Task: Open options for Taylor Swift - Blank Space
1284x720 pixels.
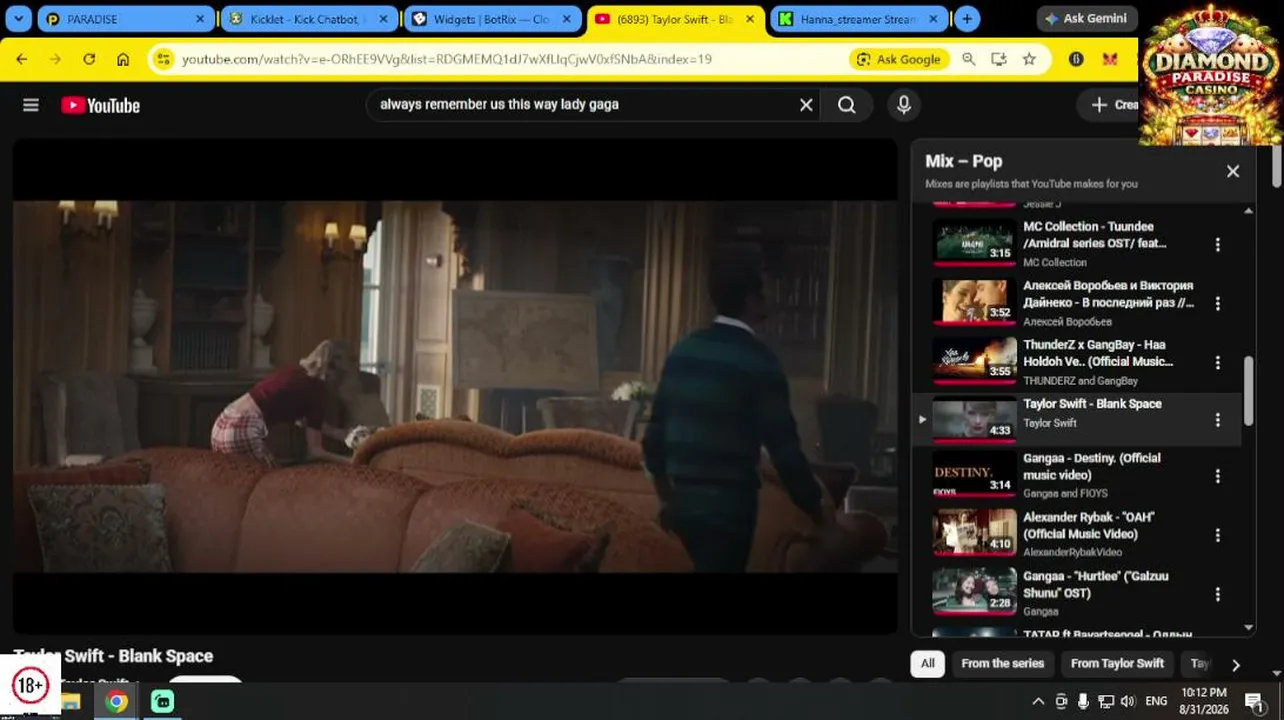Action: pyautogui.click(x=1217, y=420)
